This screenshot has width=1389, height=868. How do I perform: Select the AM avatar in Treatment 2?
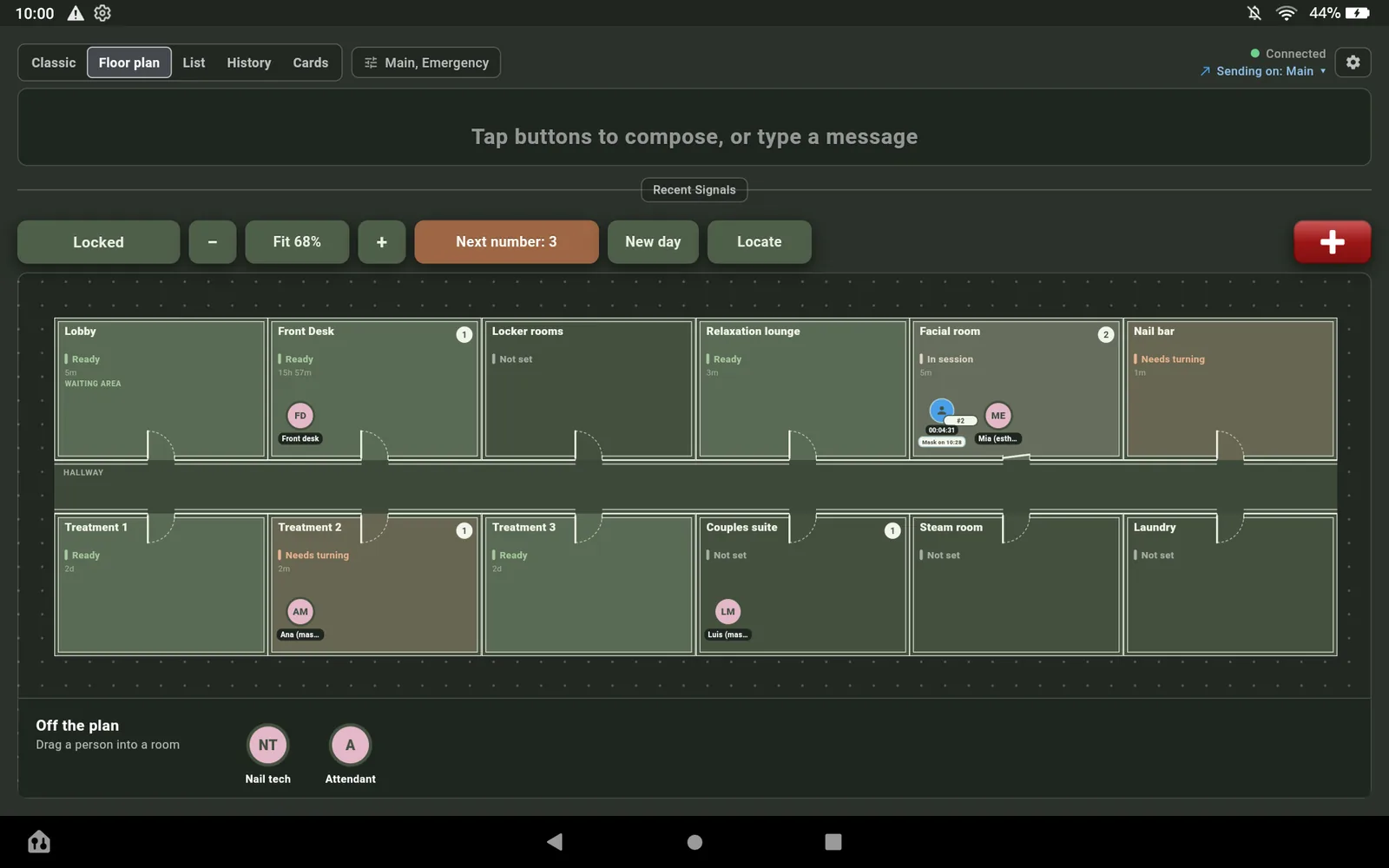[300, 612]
